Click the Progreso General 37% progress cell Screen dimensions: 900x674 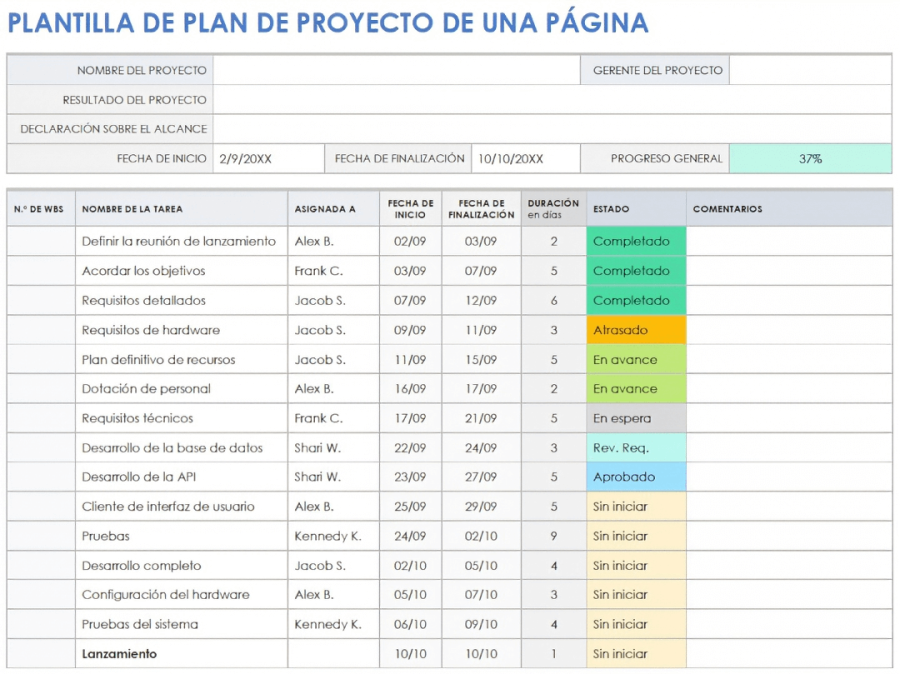click(812, 158)
